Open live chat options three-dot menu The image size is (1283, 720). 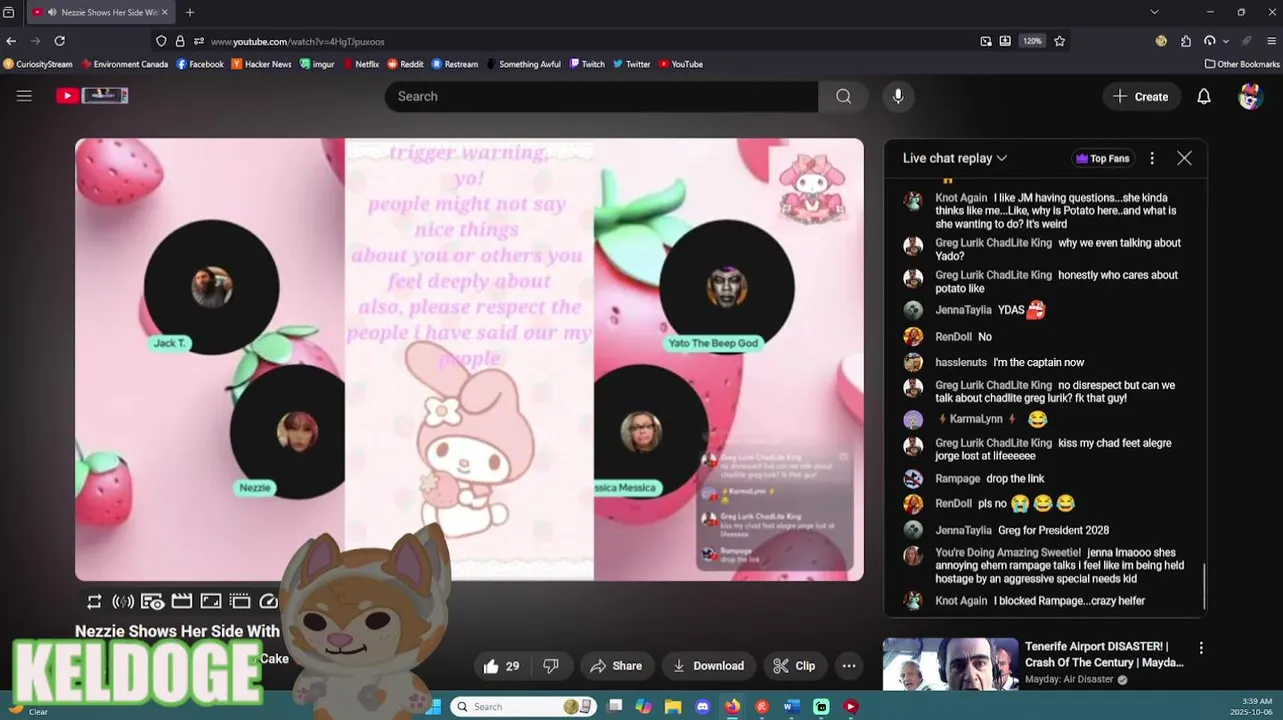[1152, 158]
